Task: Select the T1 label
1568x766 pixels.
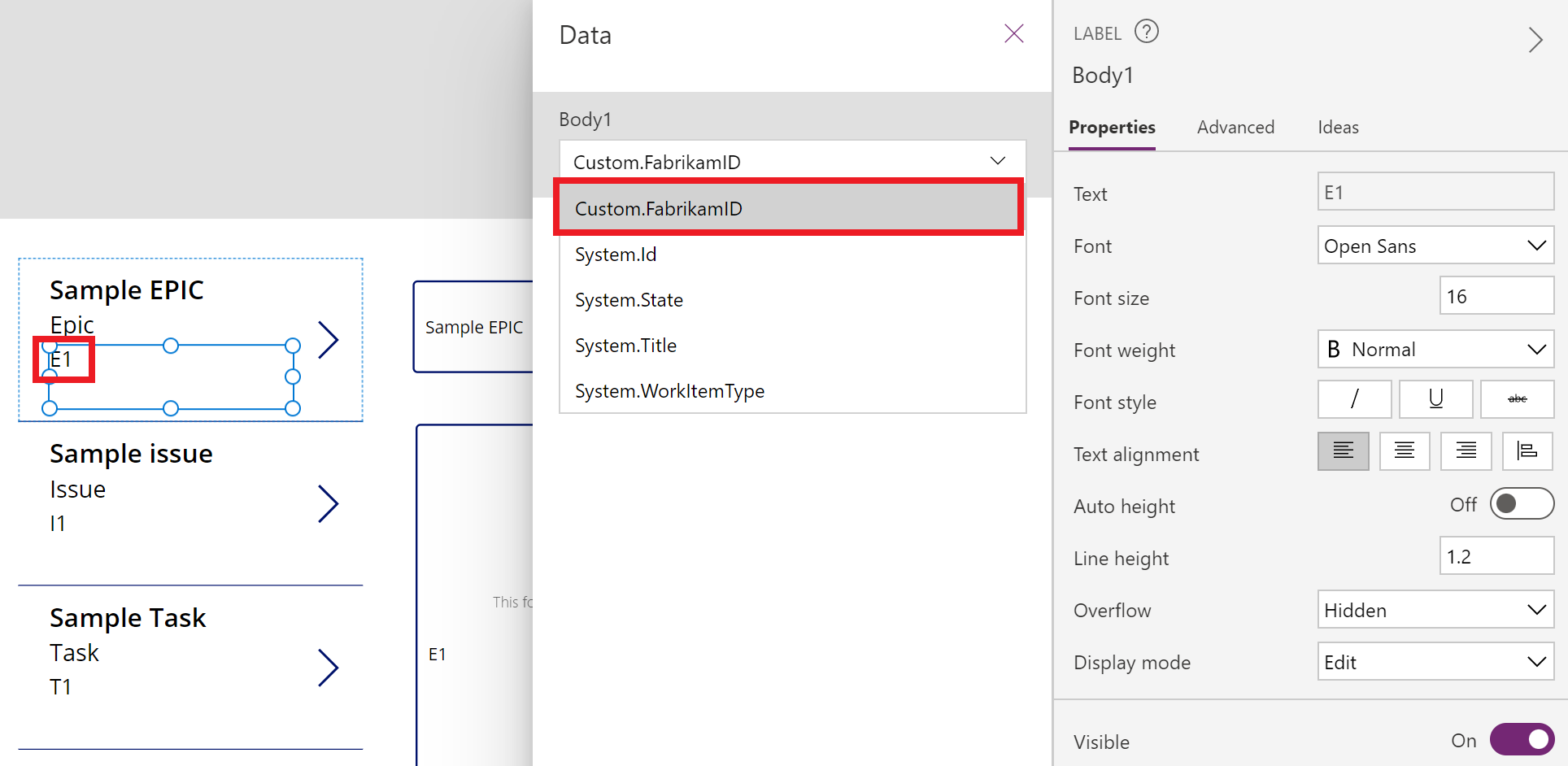Action: (x=60, y=687)
